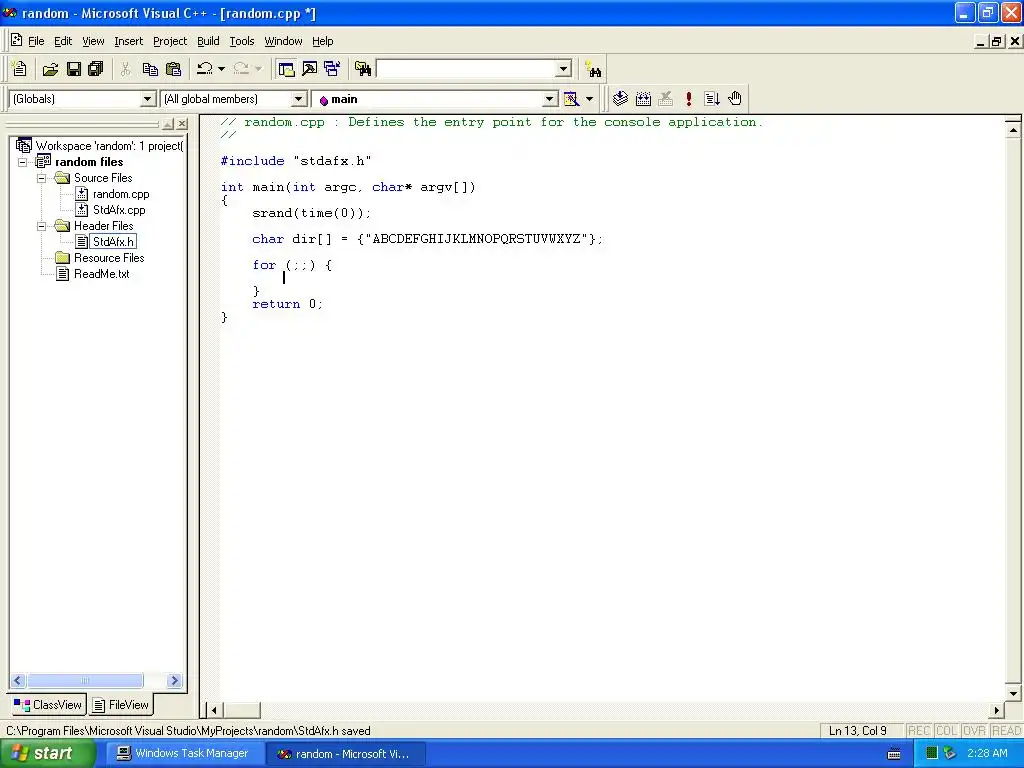Screen dimensions: 1024x768
Task: Collapse the Source Files folder
Action: 42,178
